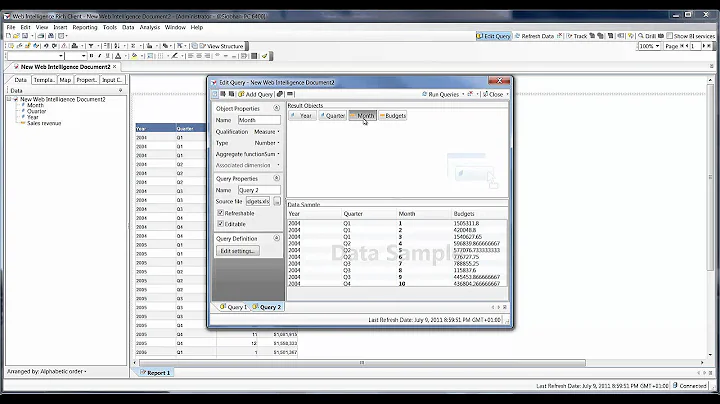Viewport: 720px width, 404px height.
Task: Click the object Name field containing Month
Action: (x=259, y=120)
